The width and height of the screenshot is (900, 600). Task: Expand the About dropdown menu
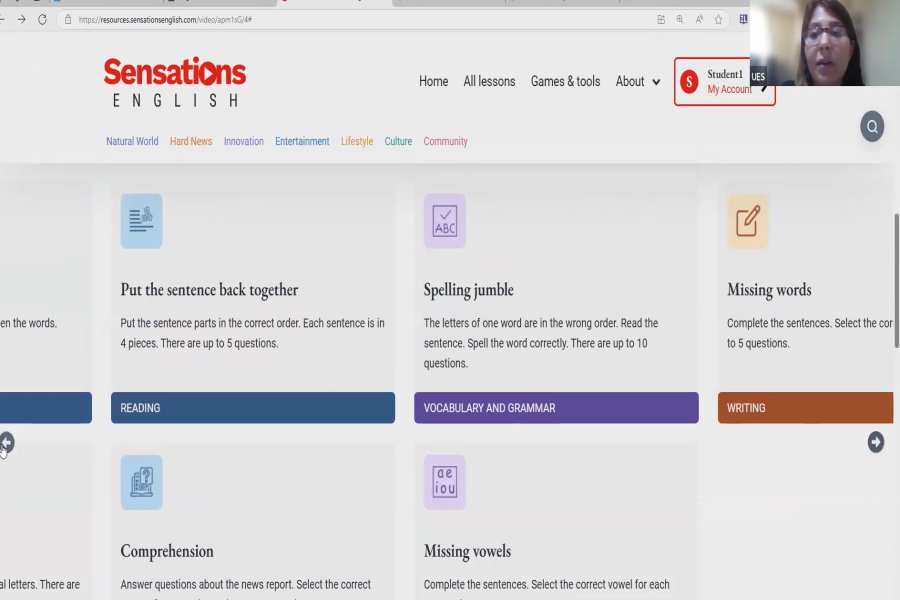(x=638, y=82)
